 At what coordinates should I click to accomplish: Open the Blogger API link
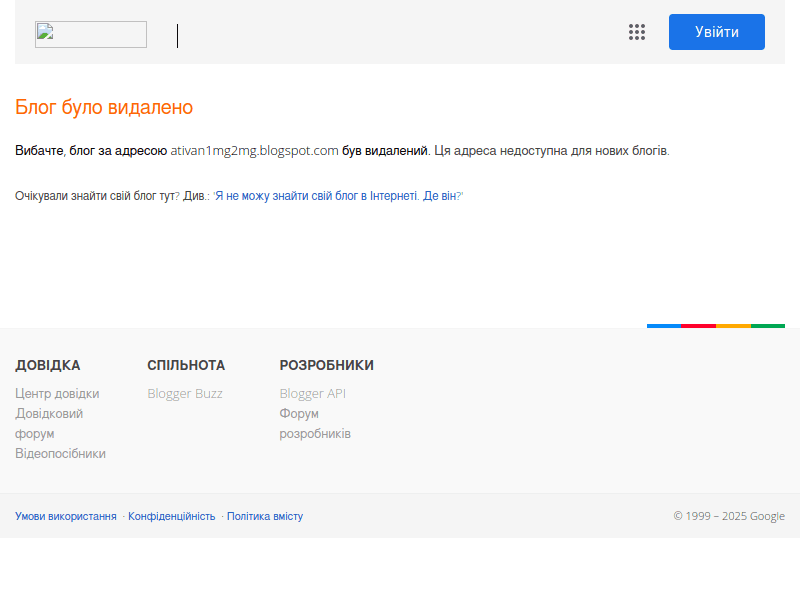tap(312, 393)
